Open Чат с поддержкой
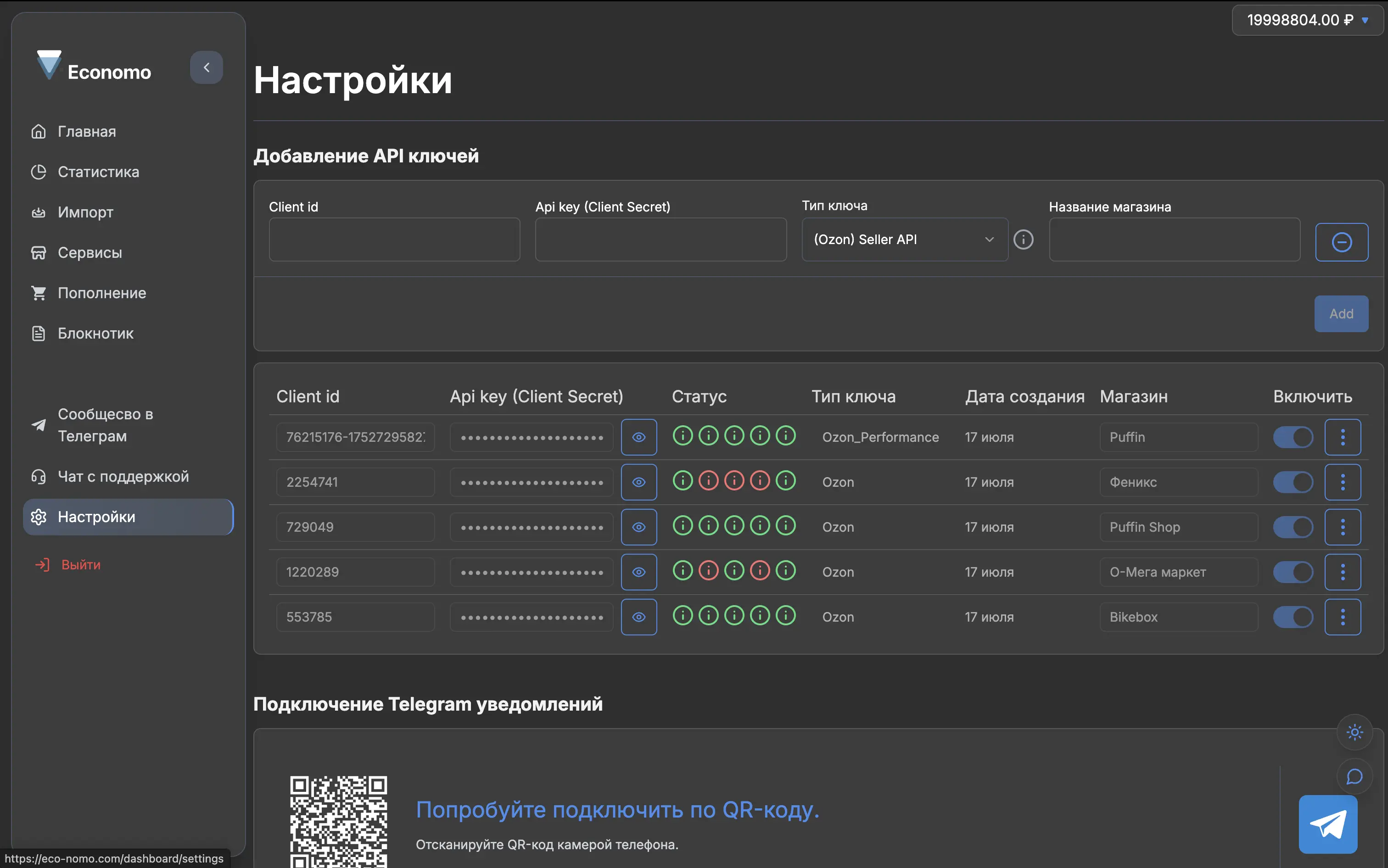Screen dimensions: 1388x868 point(129,477)
